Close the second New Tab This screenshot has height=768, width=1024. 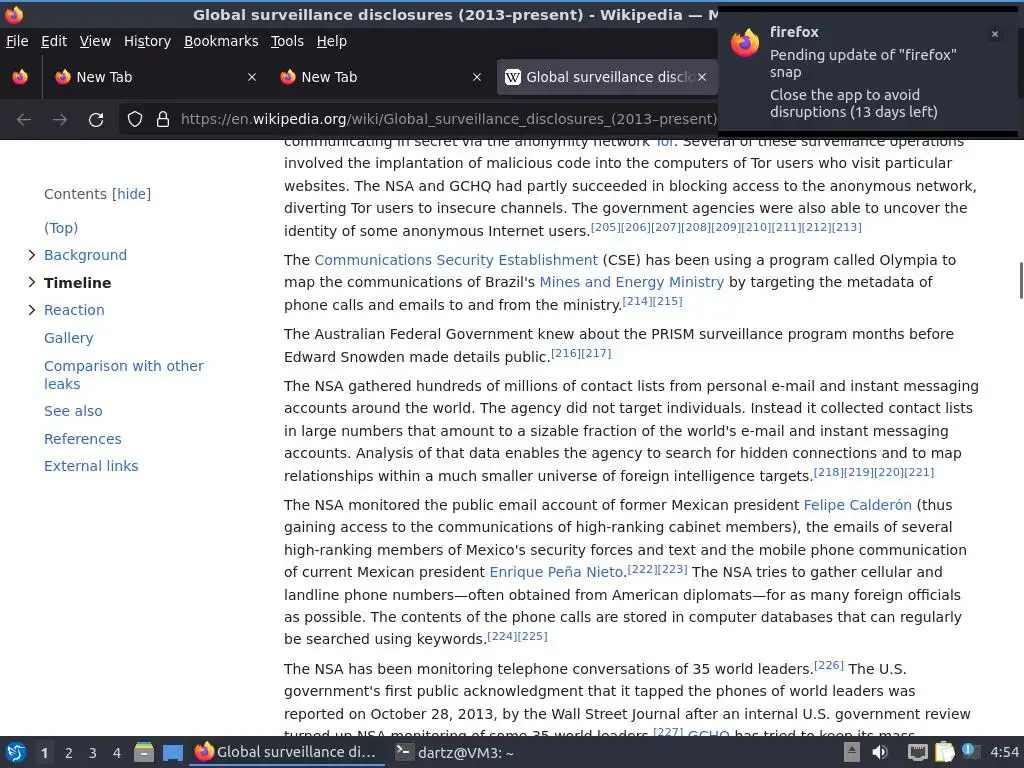477,77
